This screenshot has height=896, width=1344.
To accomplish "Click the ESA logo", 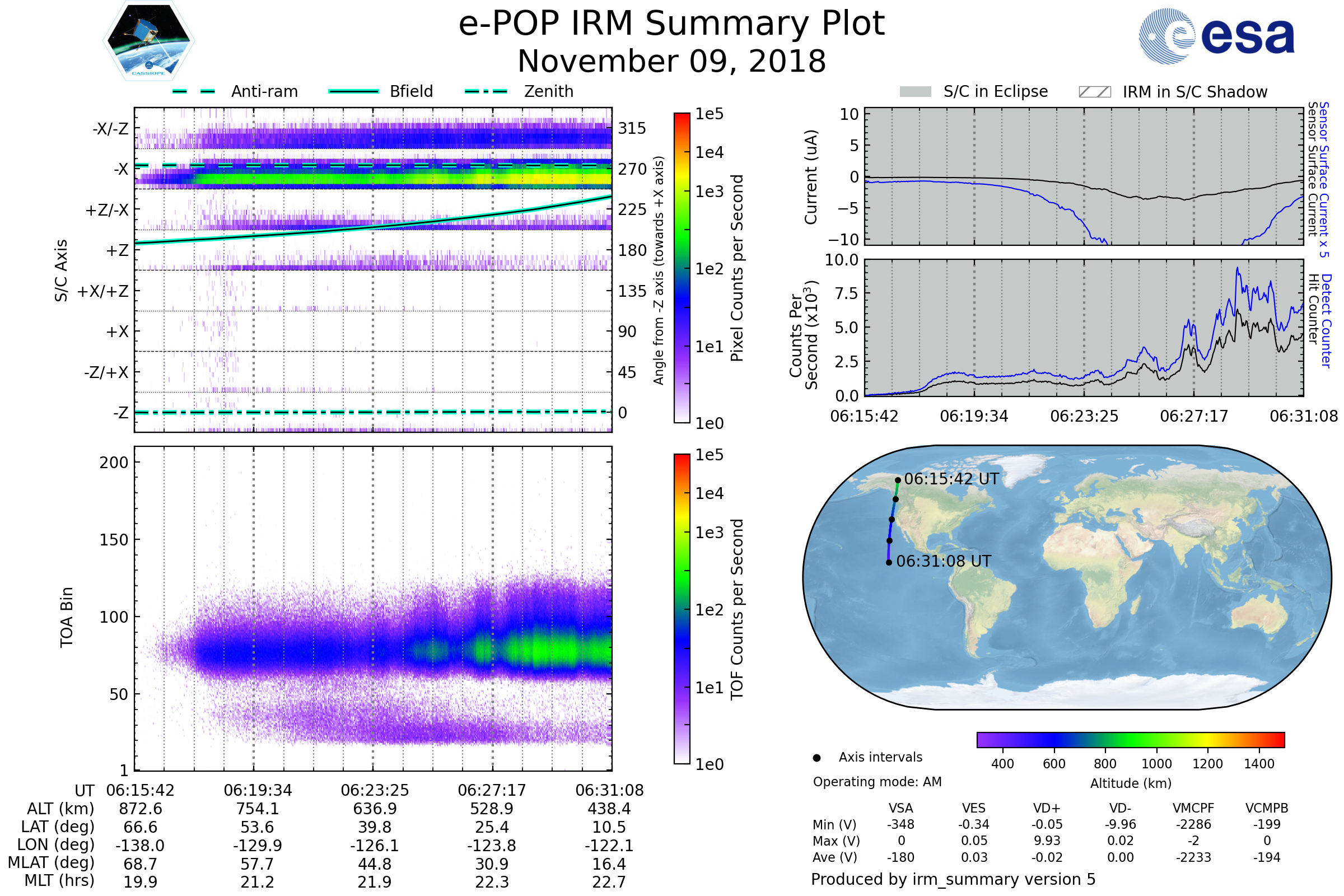I will pyautogui.click(x=1217, y=35).
